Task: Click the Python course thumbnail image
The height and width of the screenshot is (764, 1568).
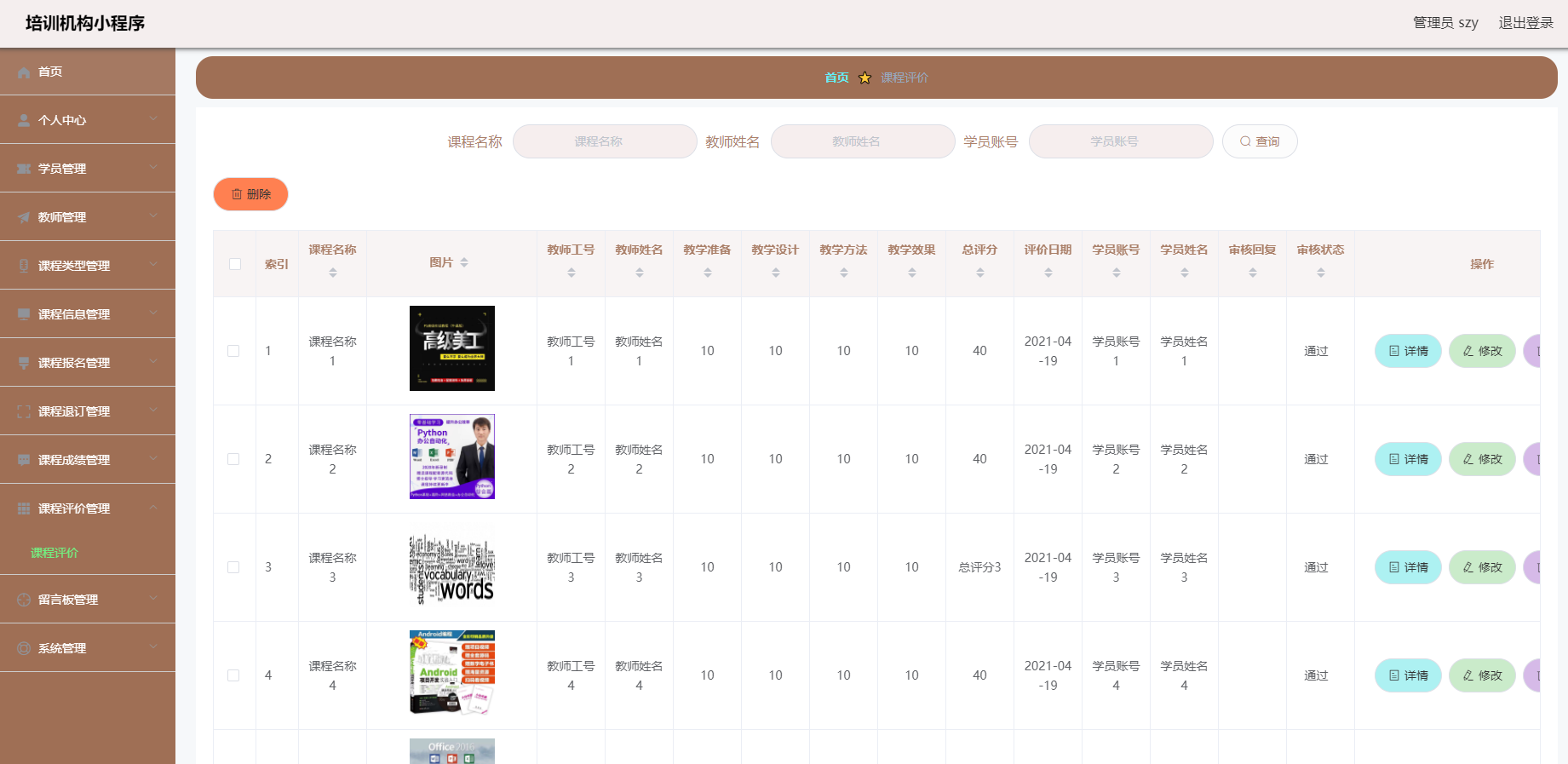Action: pos(451,457)
